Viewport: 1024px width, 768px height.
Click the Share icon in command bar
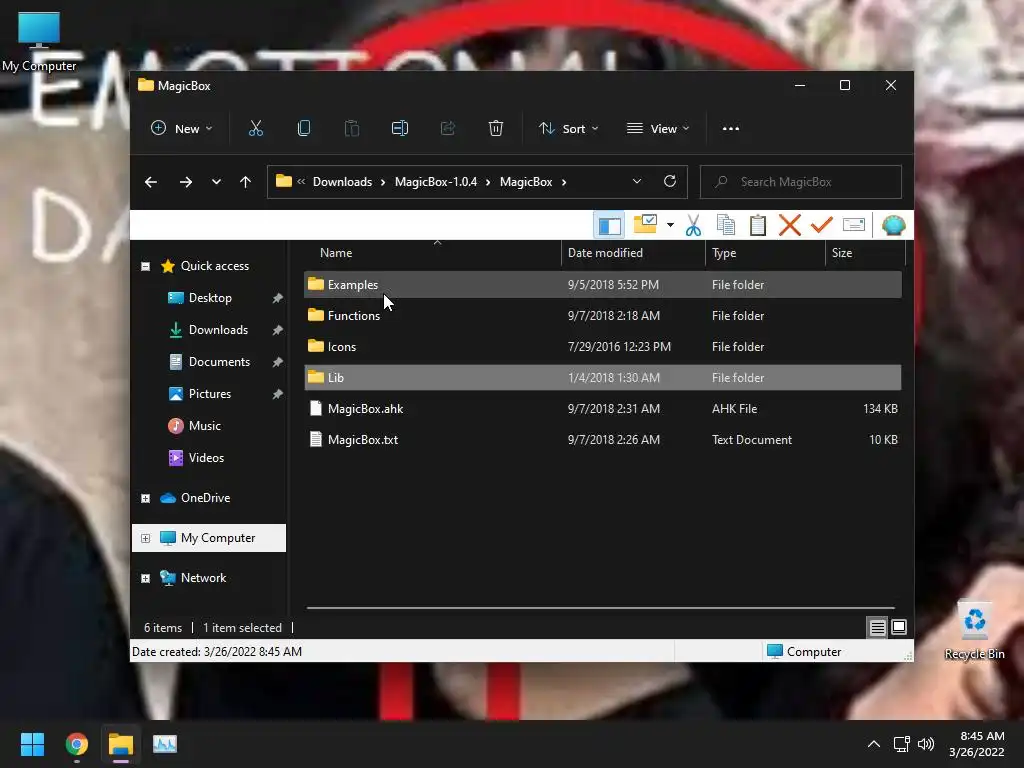[448, 129]
